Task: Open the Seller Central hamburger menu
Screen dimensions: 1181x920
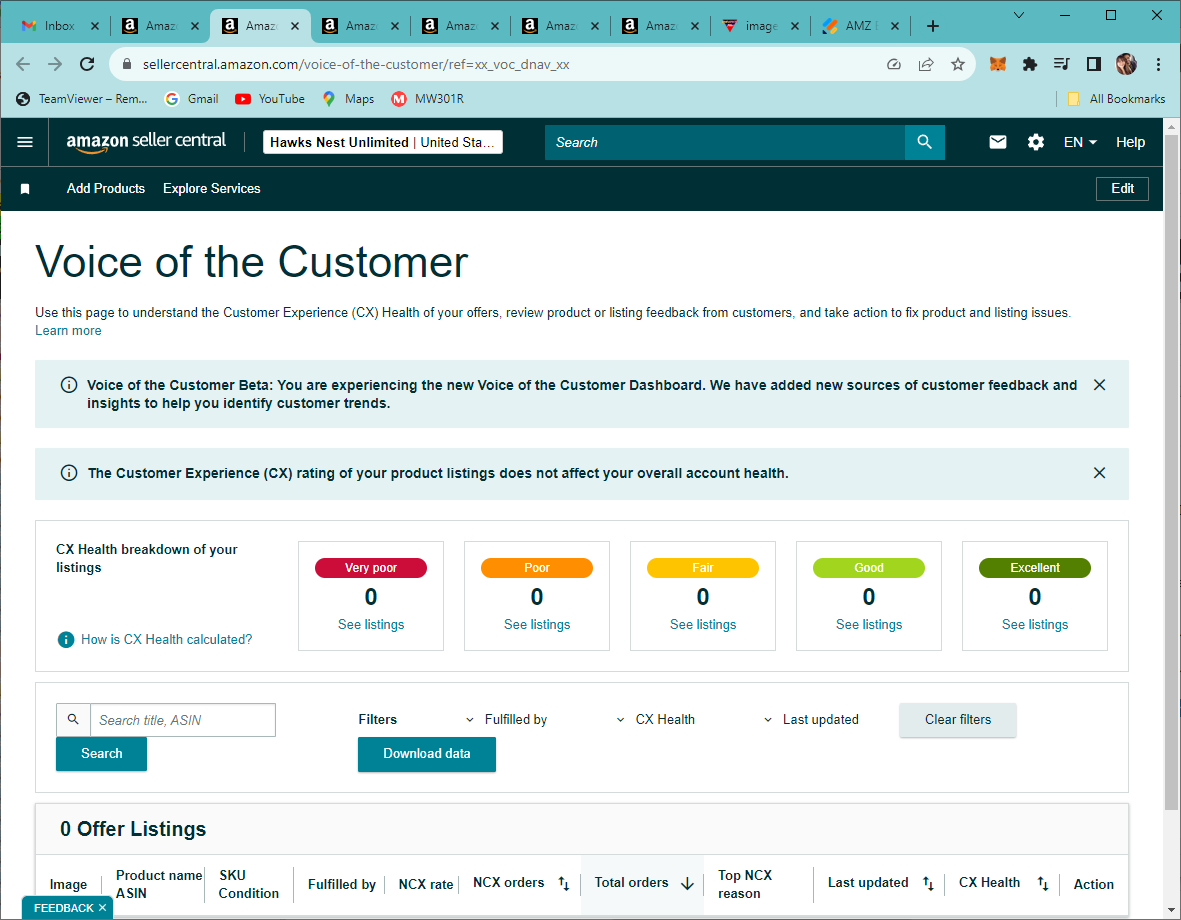Action: pyautogui.click(x=25, y=142)
